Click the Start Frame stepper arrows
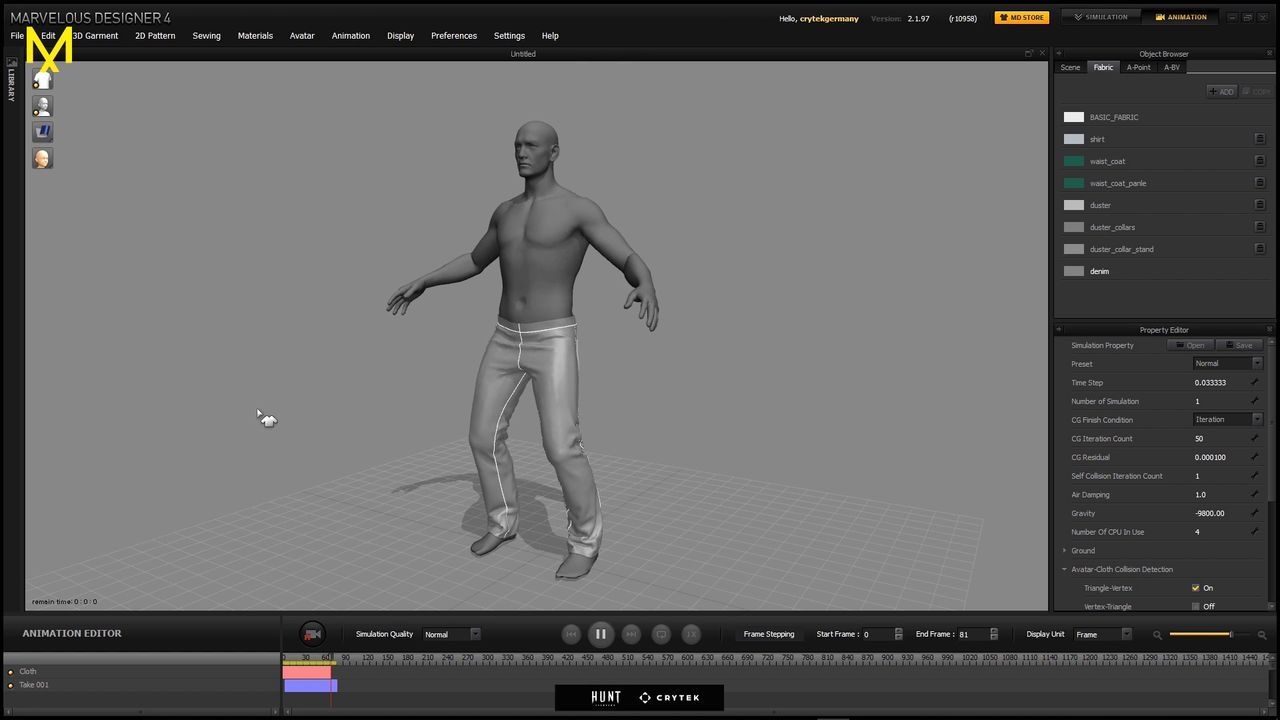1280x720 pixels. pos(898,634)
